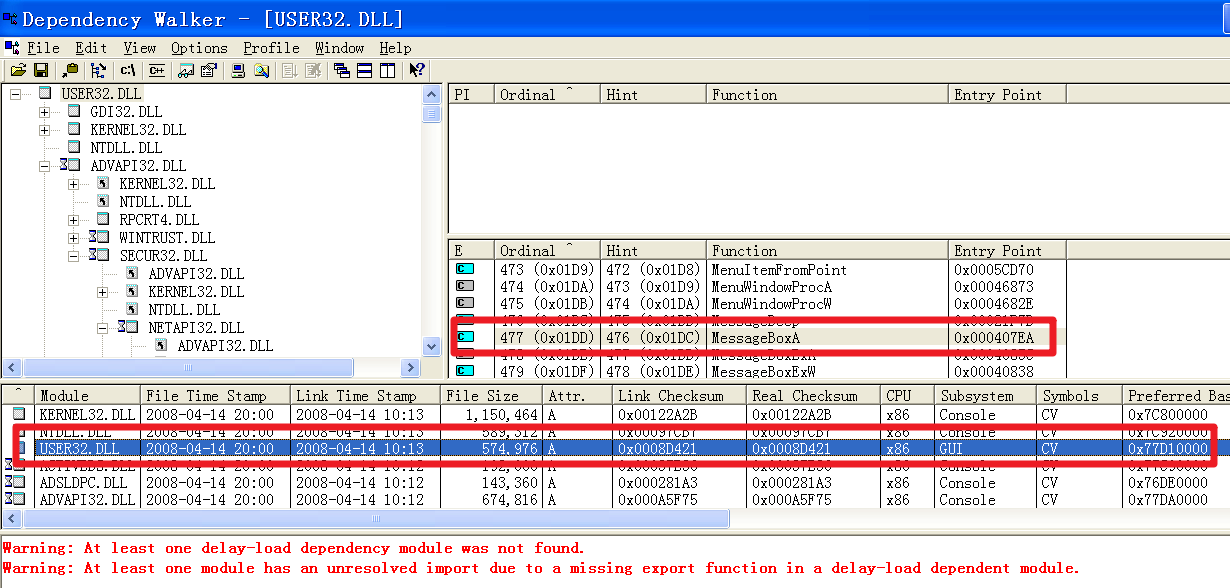Open the Edit menu
The width and height of the screenshot is (1230, 588).
pyautogui.click(x=91, y=47)
